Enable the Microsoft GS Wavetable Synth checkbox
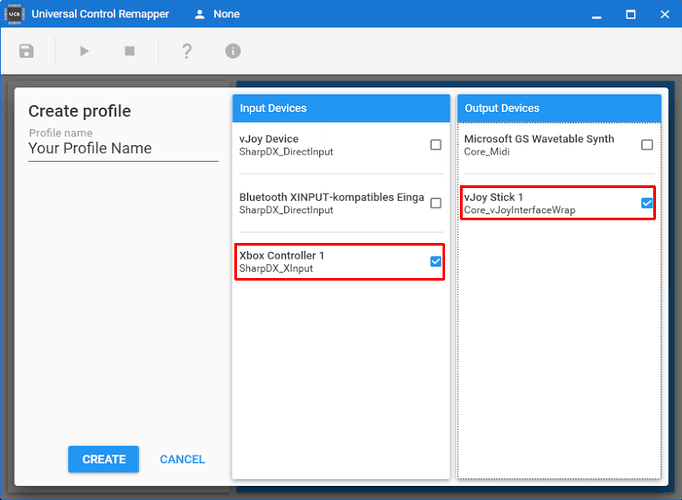Screen dimensions: 682x500 647,145
